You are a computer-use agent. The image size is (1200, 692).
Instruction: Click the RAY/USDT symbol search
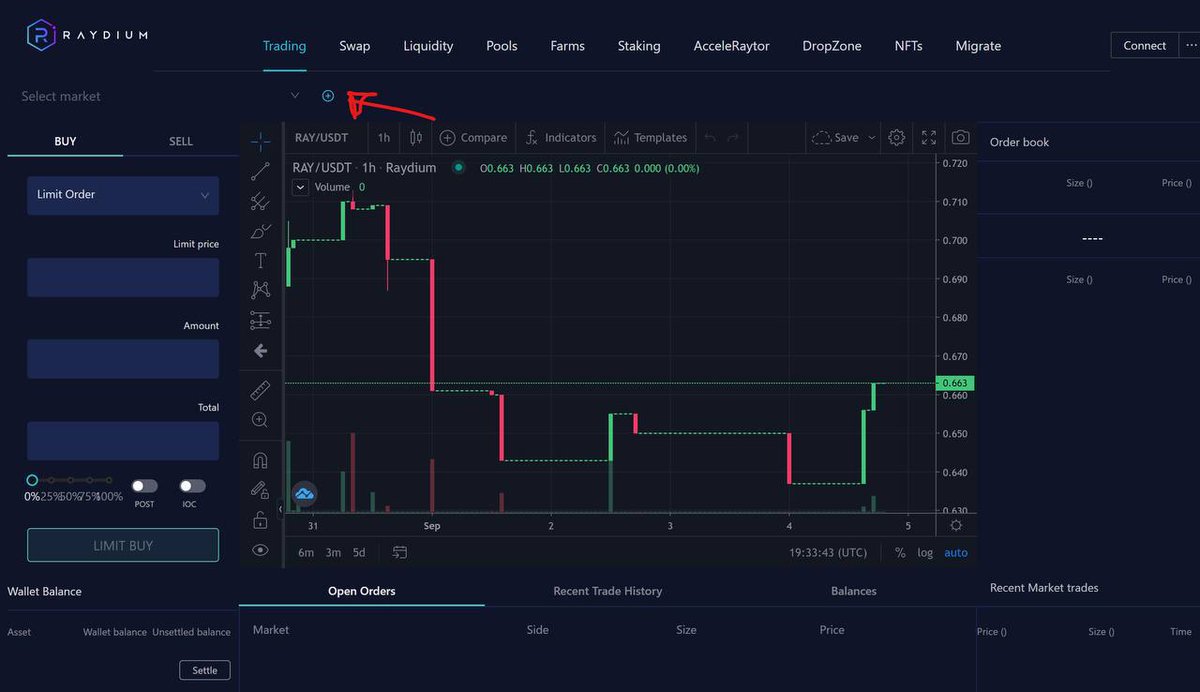coord(322,138)
